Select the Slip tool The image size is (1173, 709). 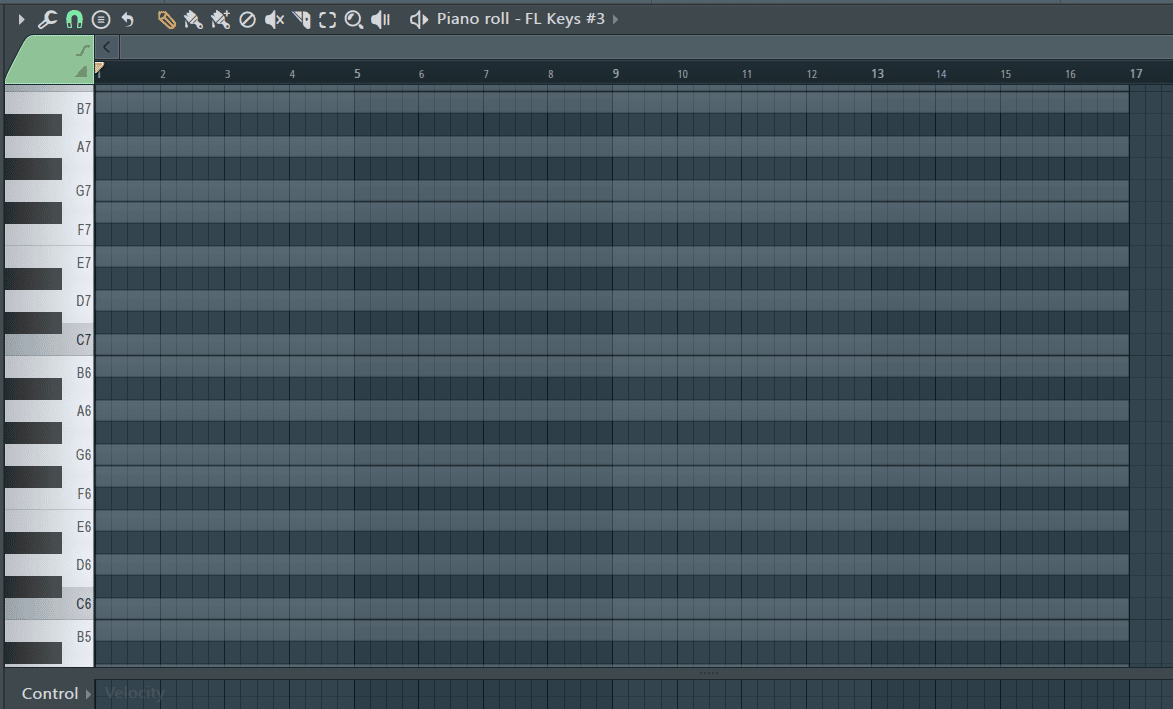point(300,18)
